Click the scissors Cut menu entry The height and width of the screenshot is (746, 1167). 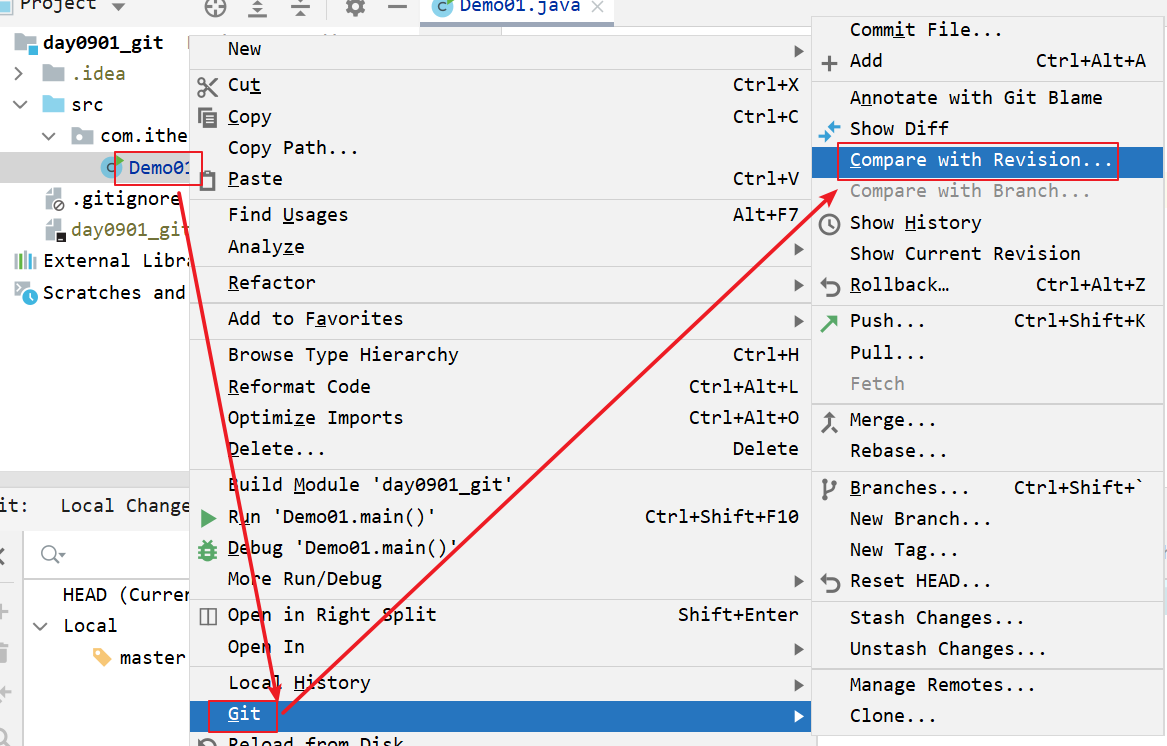[x=244, y=85]
